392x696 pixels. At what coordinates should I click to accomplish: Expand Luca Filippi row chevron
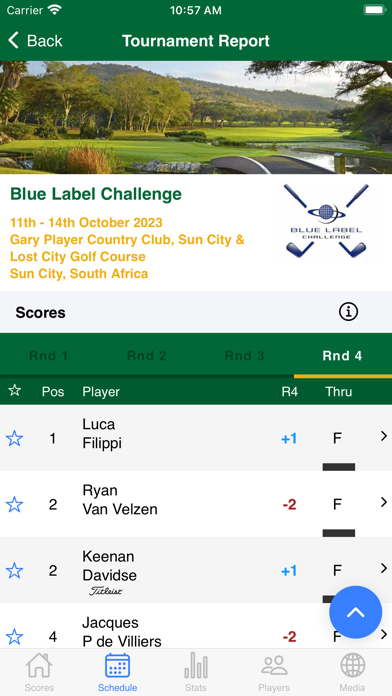tap(384, 436)
